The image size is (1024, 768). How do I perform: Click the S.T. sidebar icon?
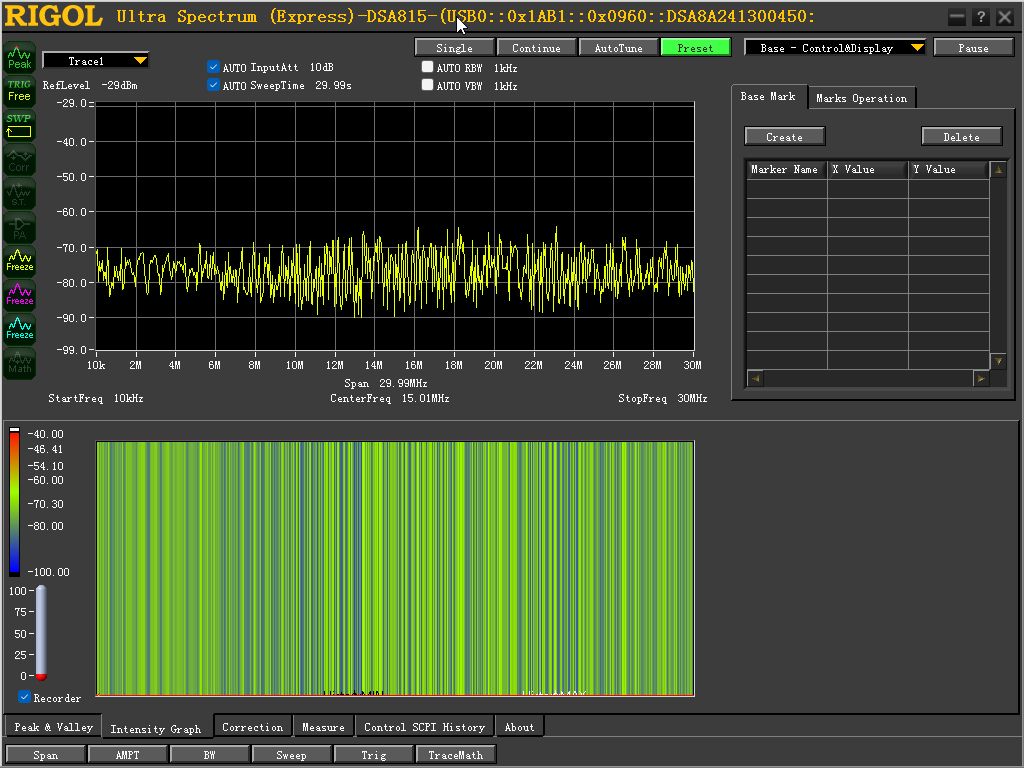[20, 194]
